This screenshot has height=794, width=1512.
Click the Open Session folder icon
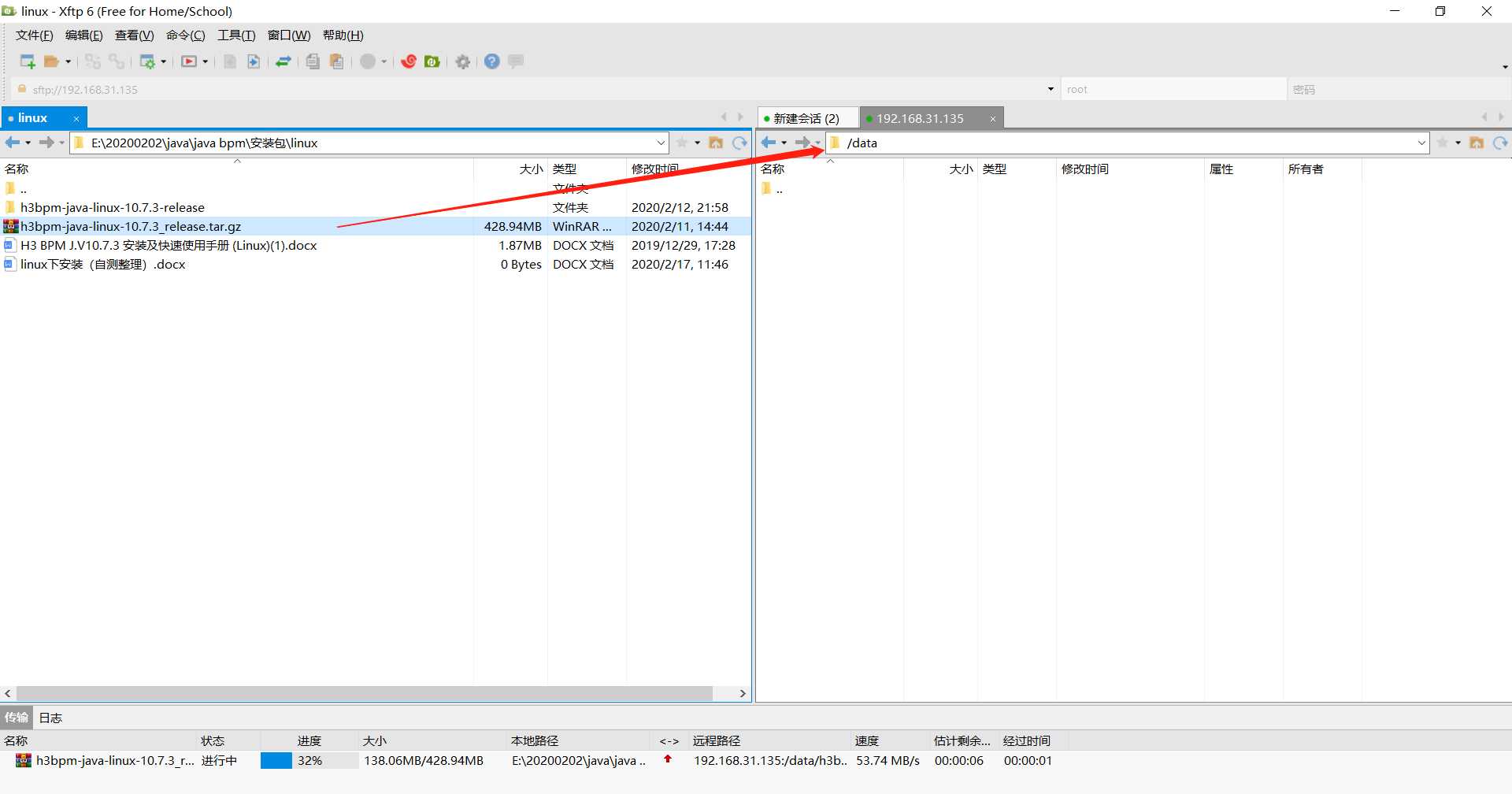click(x=52, y=61)
